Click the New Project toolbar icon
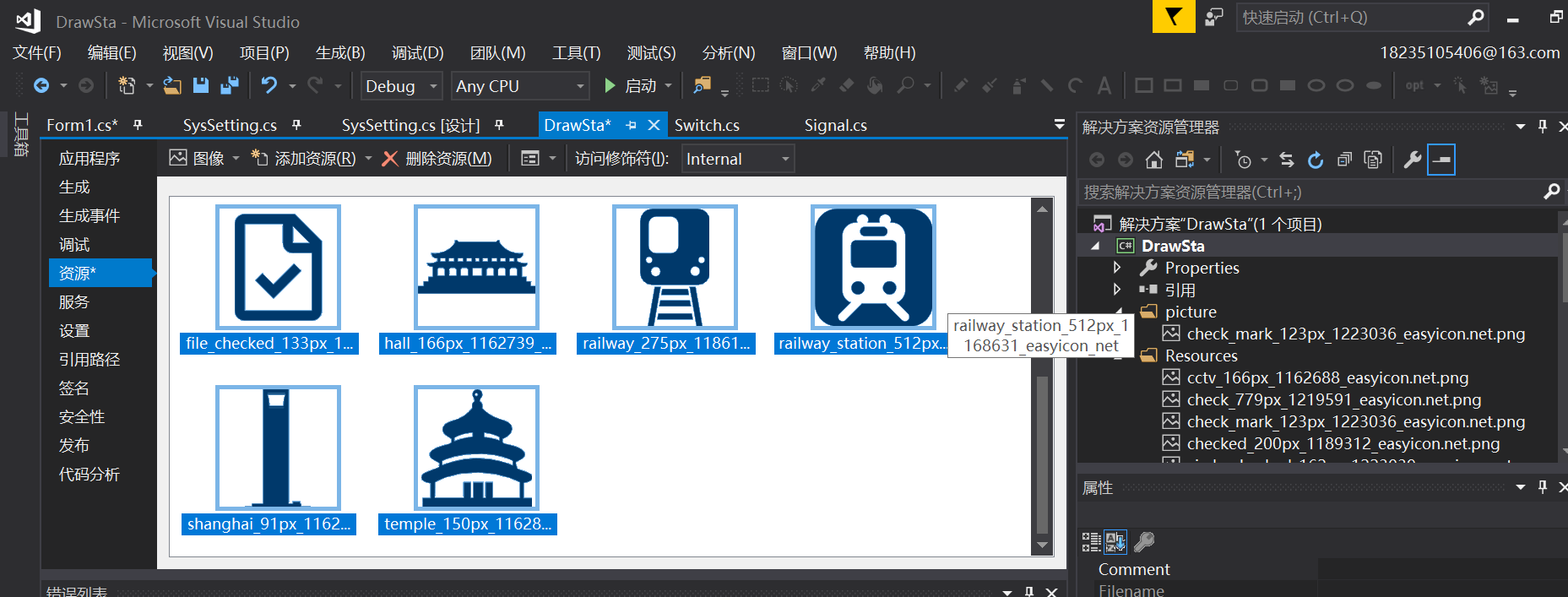The image size is (1568, 597). [127, 85]
